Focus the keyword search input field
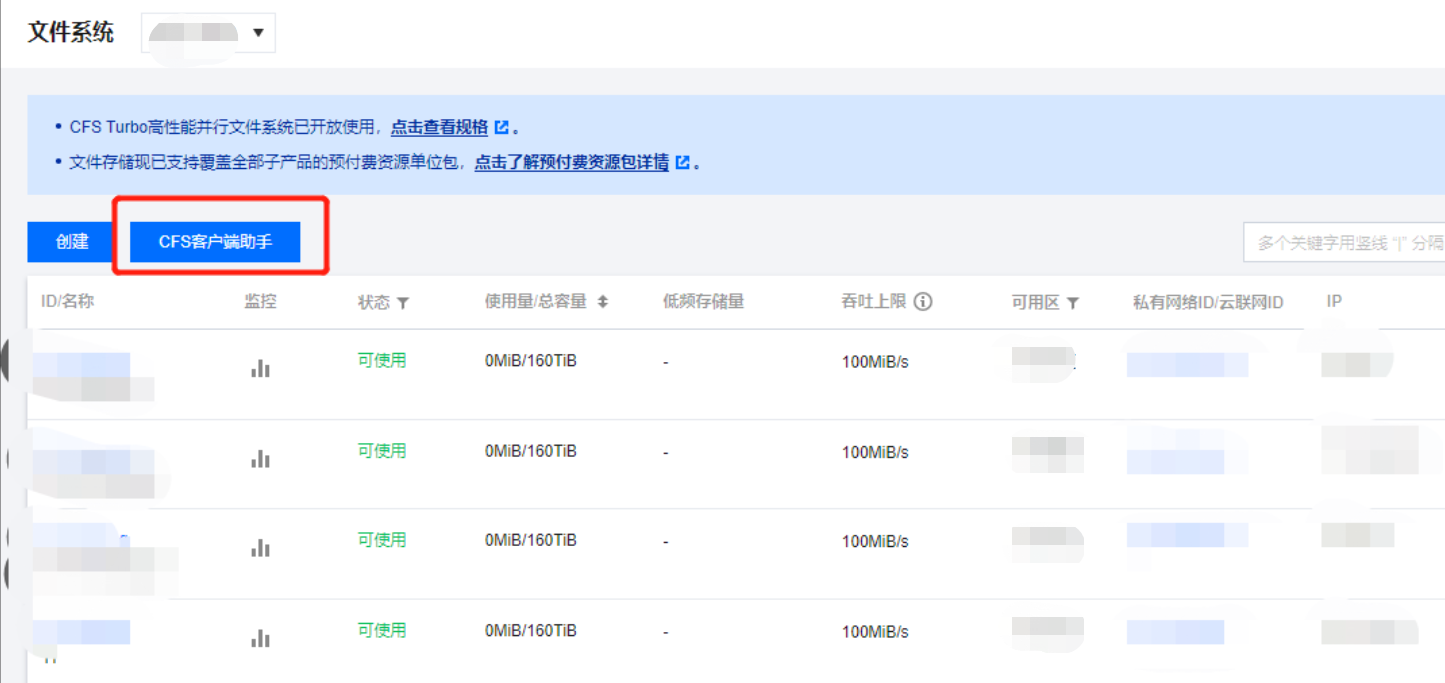The height and width of the screenshot is (683, 1445). coord(1344,242)
